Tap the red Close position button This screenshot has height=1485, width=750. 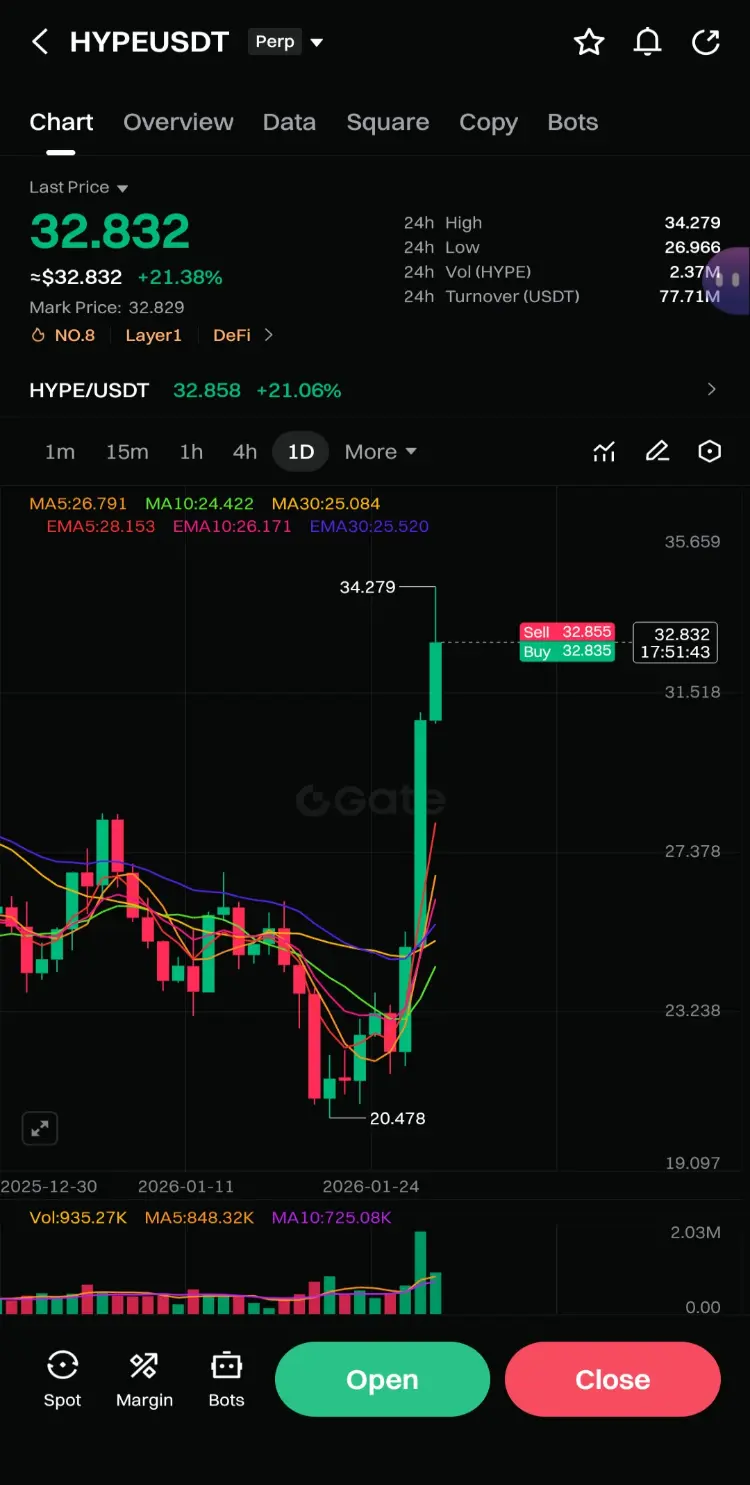[612, 1379]
